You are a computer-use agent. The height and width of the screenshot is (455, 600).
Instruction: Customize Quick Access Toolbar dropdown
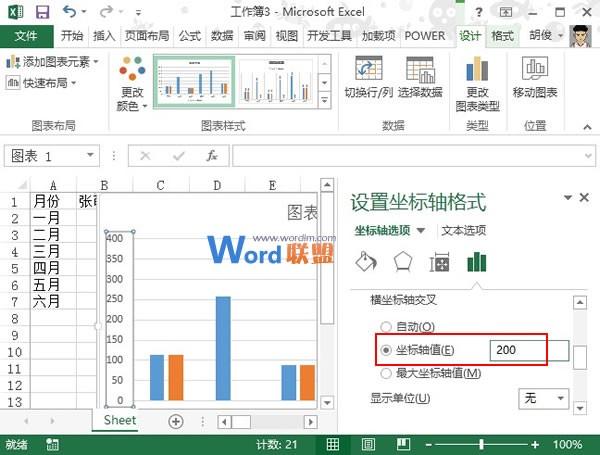click(138, 13)
